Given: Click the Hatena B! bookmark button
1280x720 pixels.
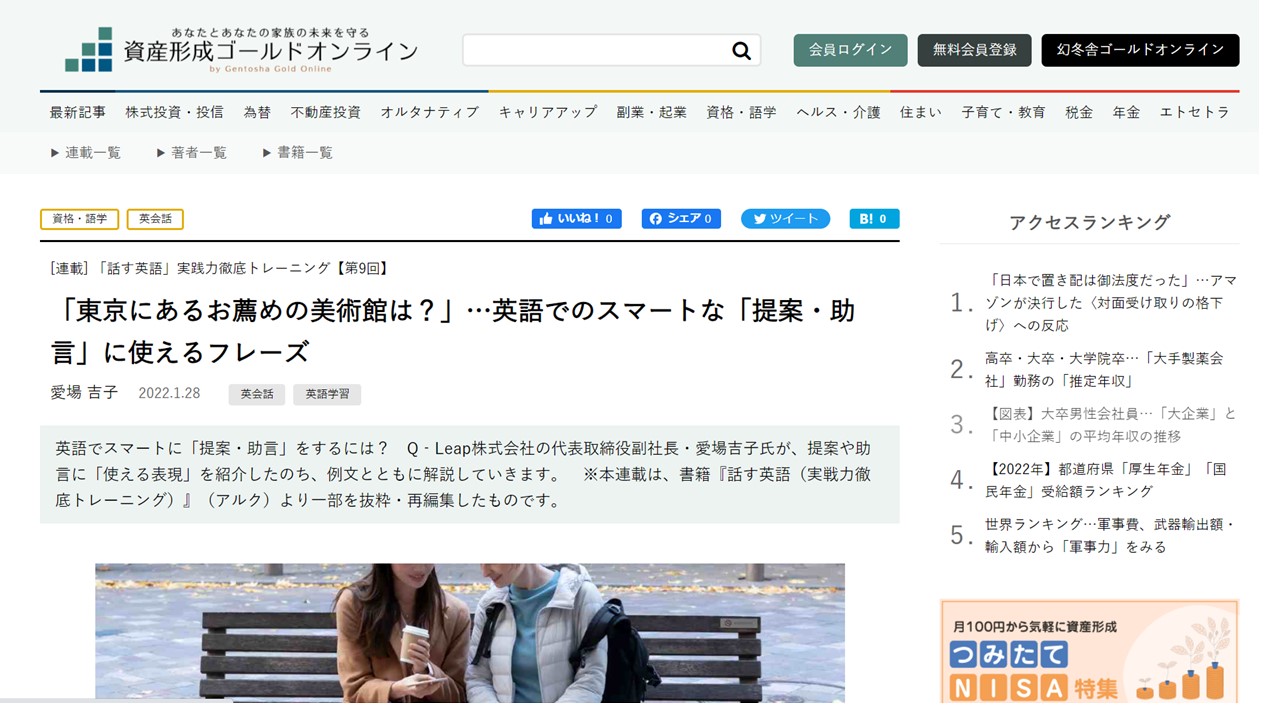Looking at the screenshot, I should [874, 219].
